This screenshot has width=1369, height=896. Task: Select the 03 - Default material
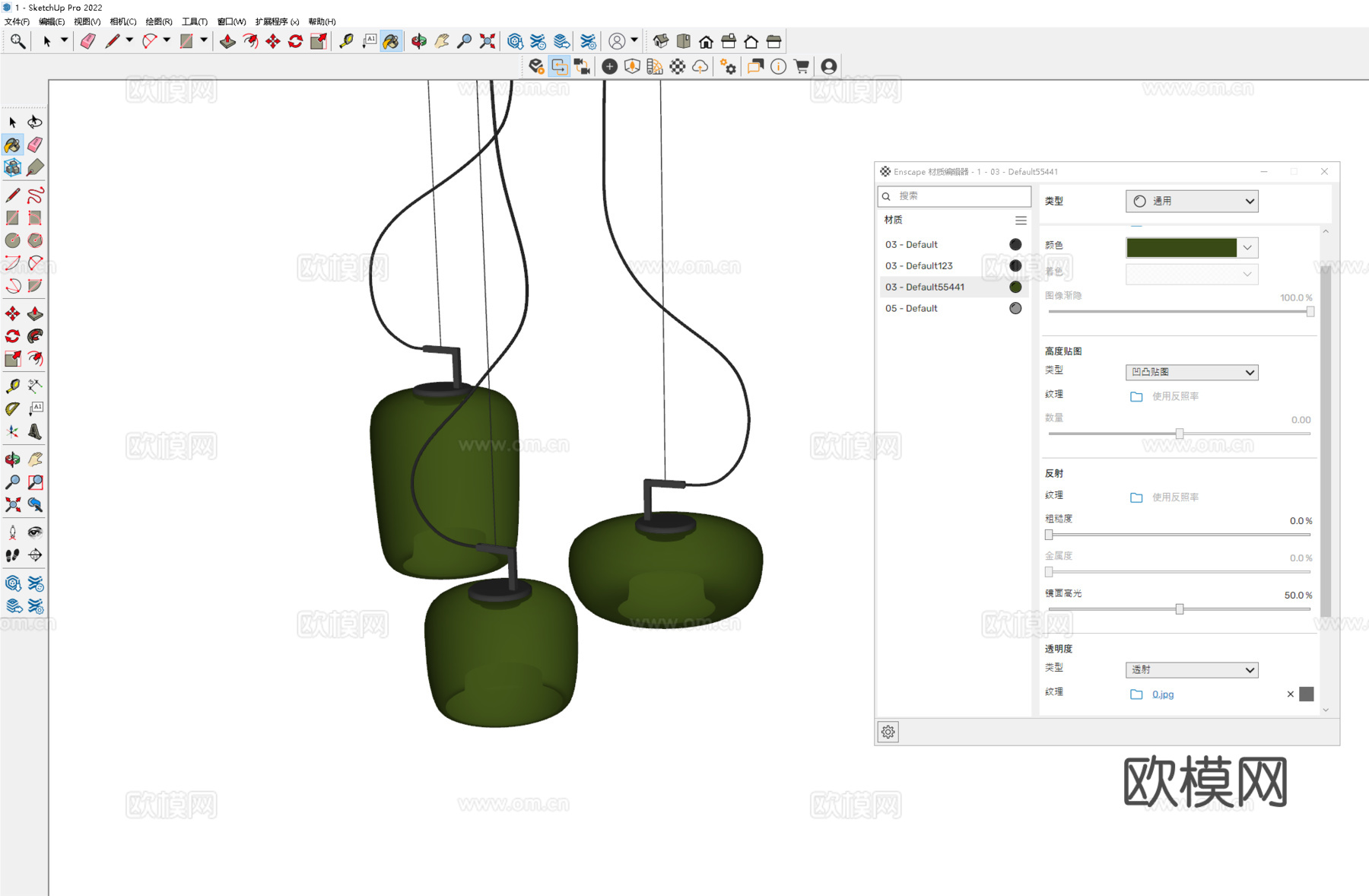(954, 244)
